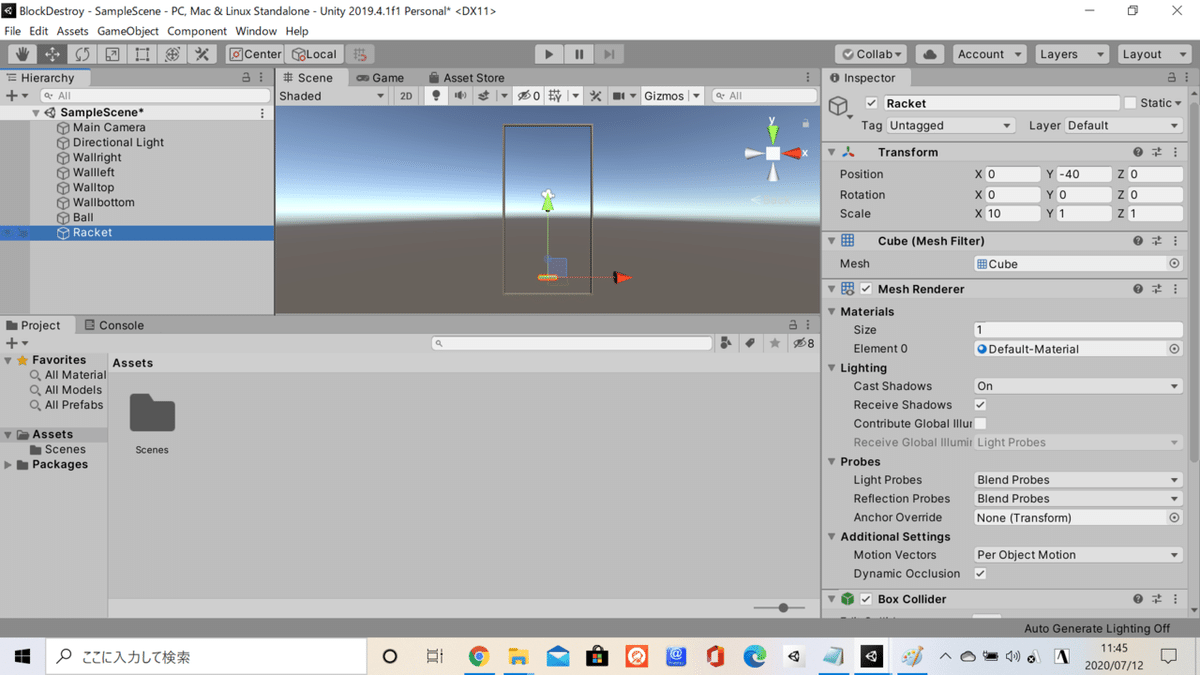Open cloud services panel

tap(929, 54)
